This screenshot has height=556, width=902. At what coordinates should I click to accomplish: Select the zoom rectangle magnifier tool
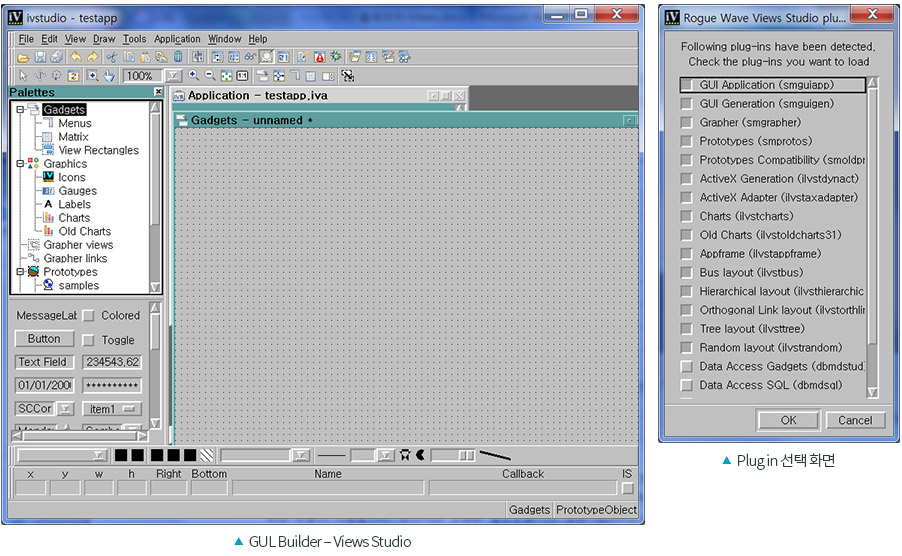click(x=93, y=75)
